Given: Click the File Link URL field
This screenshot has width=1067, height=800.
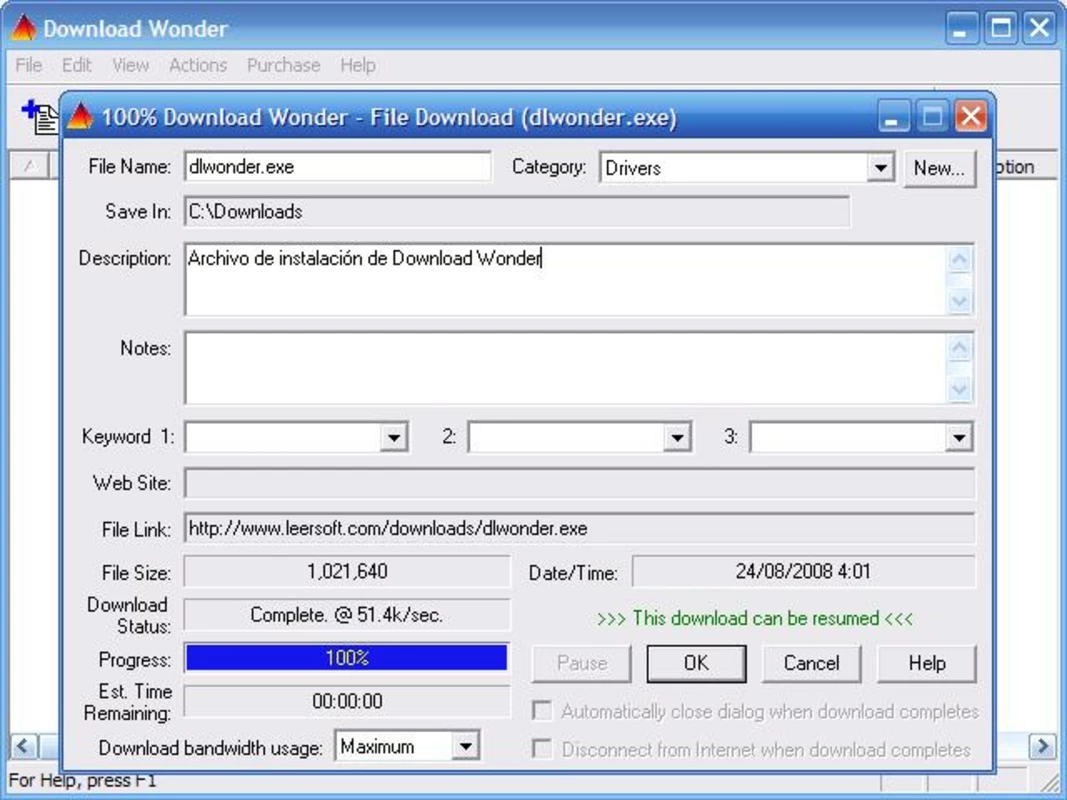Looking at the screenshot, I should pos(580,529).
